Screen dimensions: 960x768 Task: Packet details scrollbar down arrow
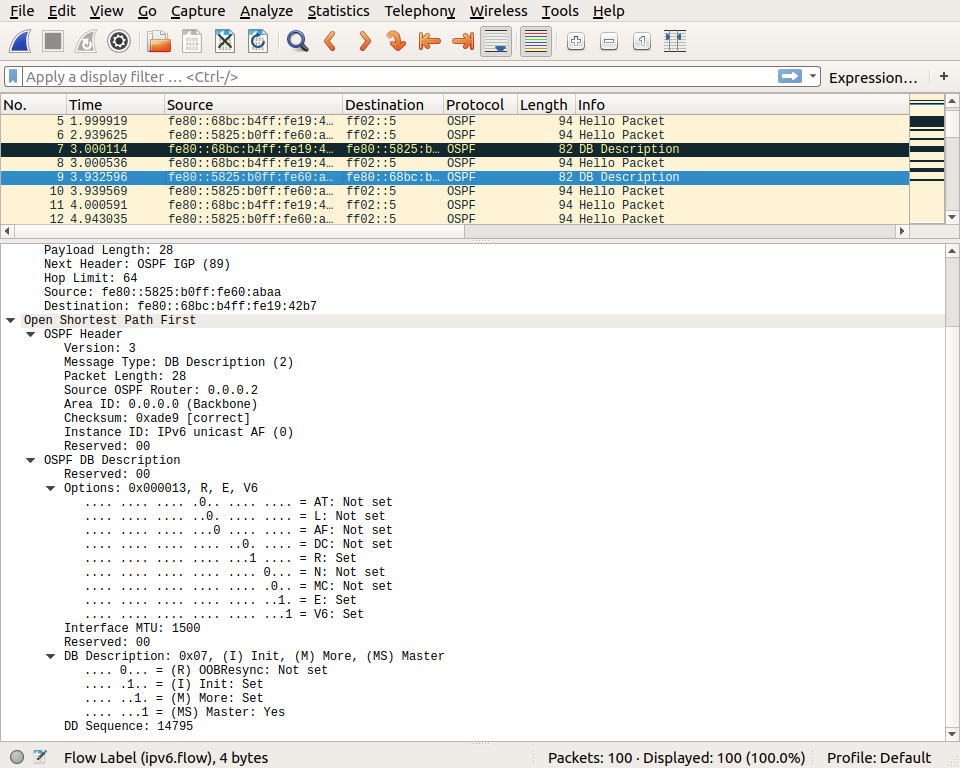(952, 734)
